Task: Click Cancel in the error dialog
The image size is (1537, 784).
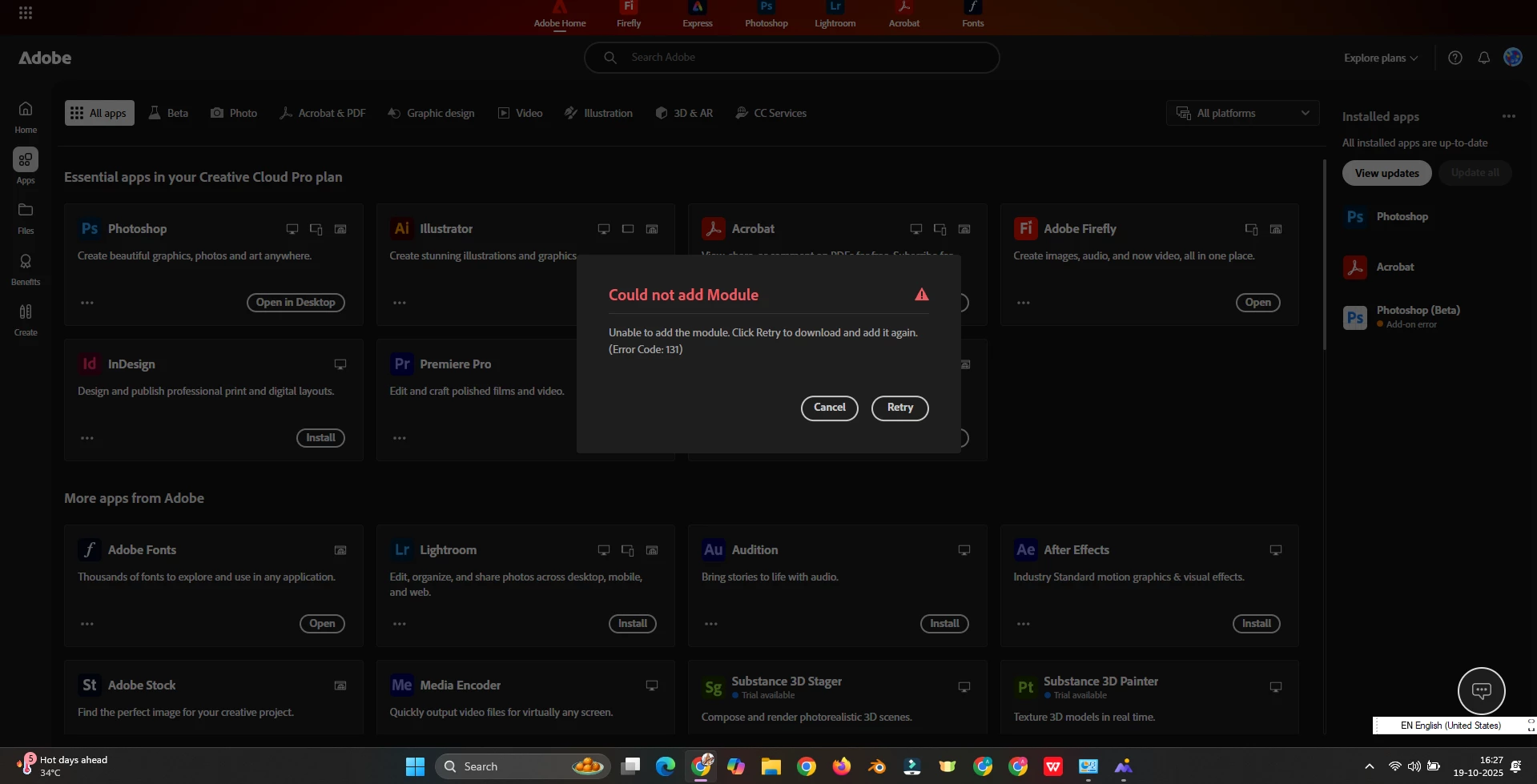Action: (829, 408)
